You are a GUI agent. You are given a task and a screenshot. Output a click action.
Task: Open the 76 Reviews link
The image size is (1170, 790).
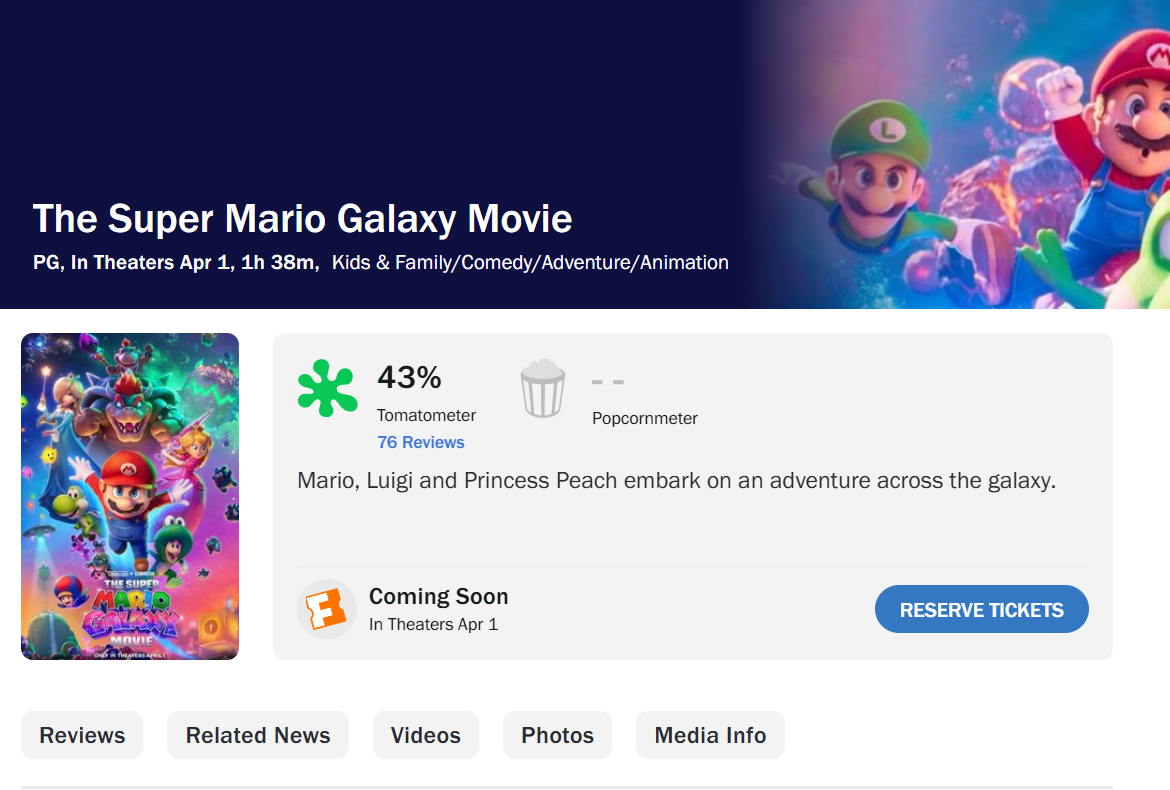coord(420,442)
